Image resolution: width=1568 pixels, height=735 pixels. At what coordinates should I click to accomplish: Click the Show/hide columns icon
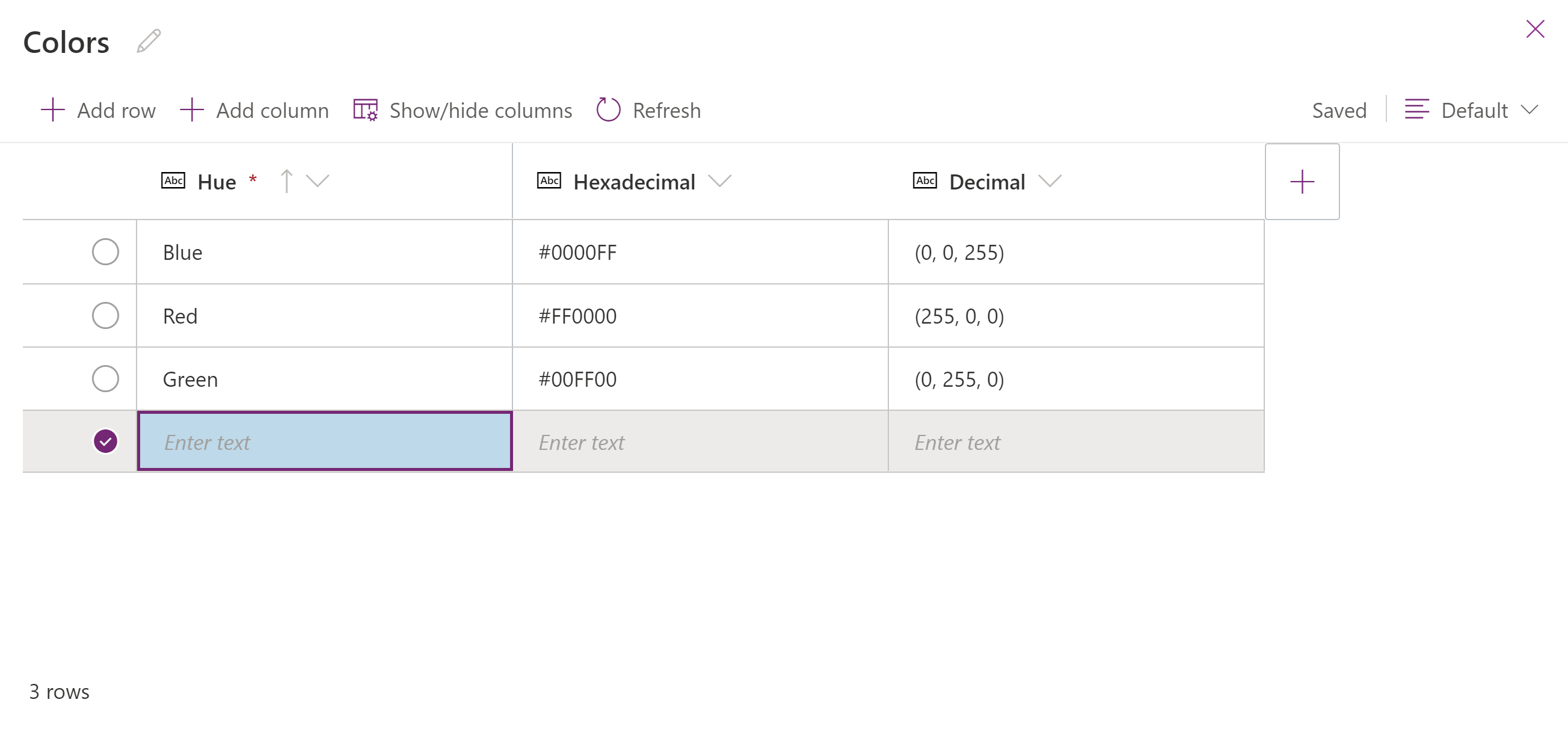pyautogui.click(x=365, y=110)
